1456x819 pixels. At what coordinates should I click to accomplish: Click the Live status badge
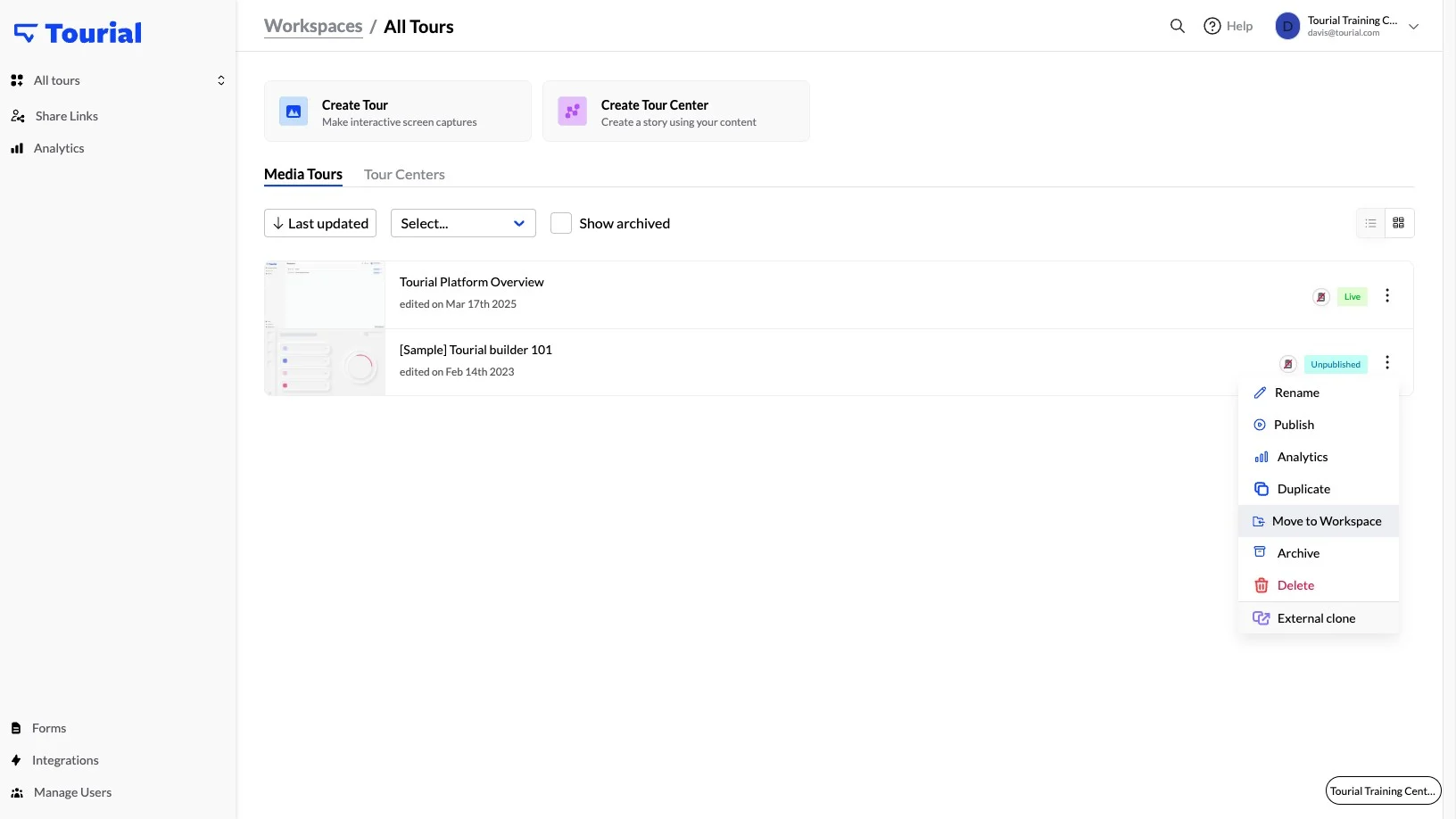pyautogui.click(x=1353, y=297)
